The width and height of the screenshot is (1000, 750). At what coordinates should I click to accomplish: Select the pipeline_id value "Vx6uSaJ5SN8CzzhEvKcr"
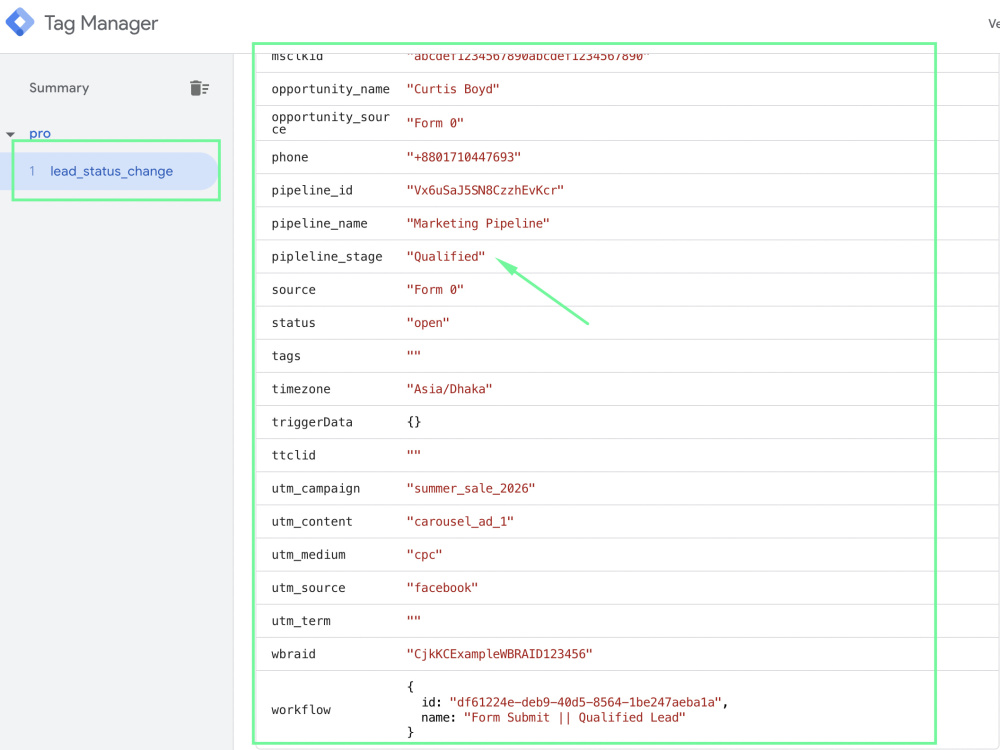[485, 190]
